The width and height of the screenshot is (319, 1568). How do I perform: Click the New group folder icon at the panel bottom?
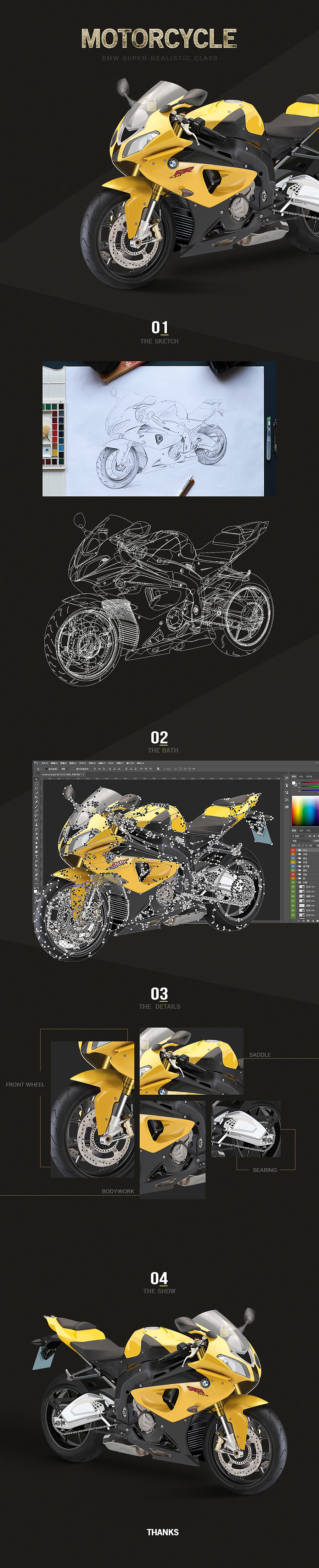[317, 921]
